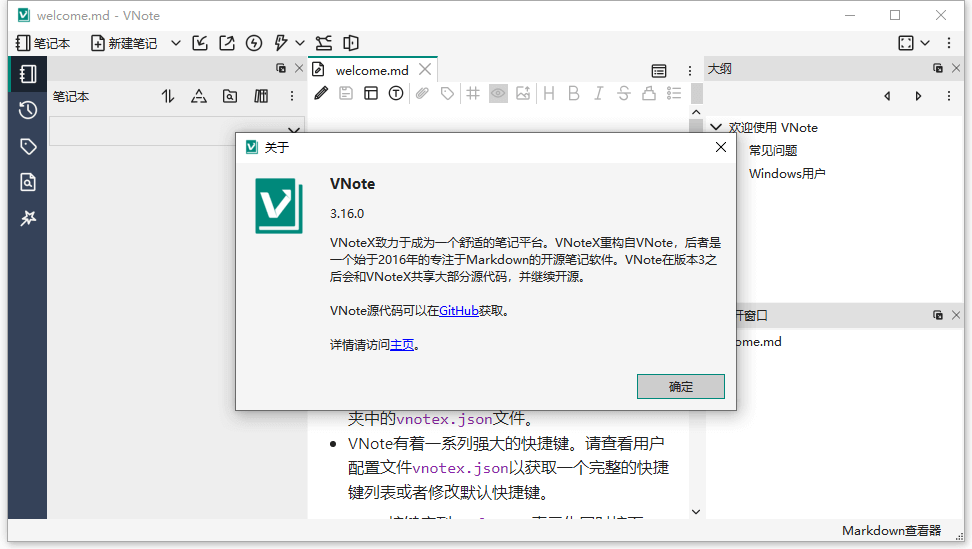Expand the 新建笔记 dropdown arrow
This screenshot has height=549, width=972.
pyautogui.click(x=176, y=43)
